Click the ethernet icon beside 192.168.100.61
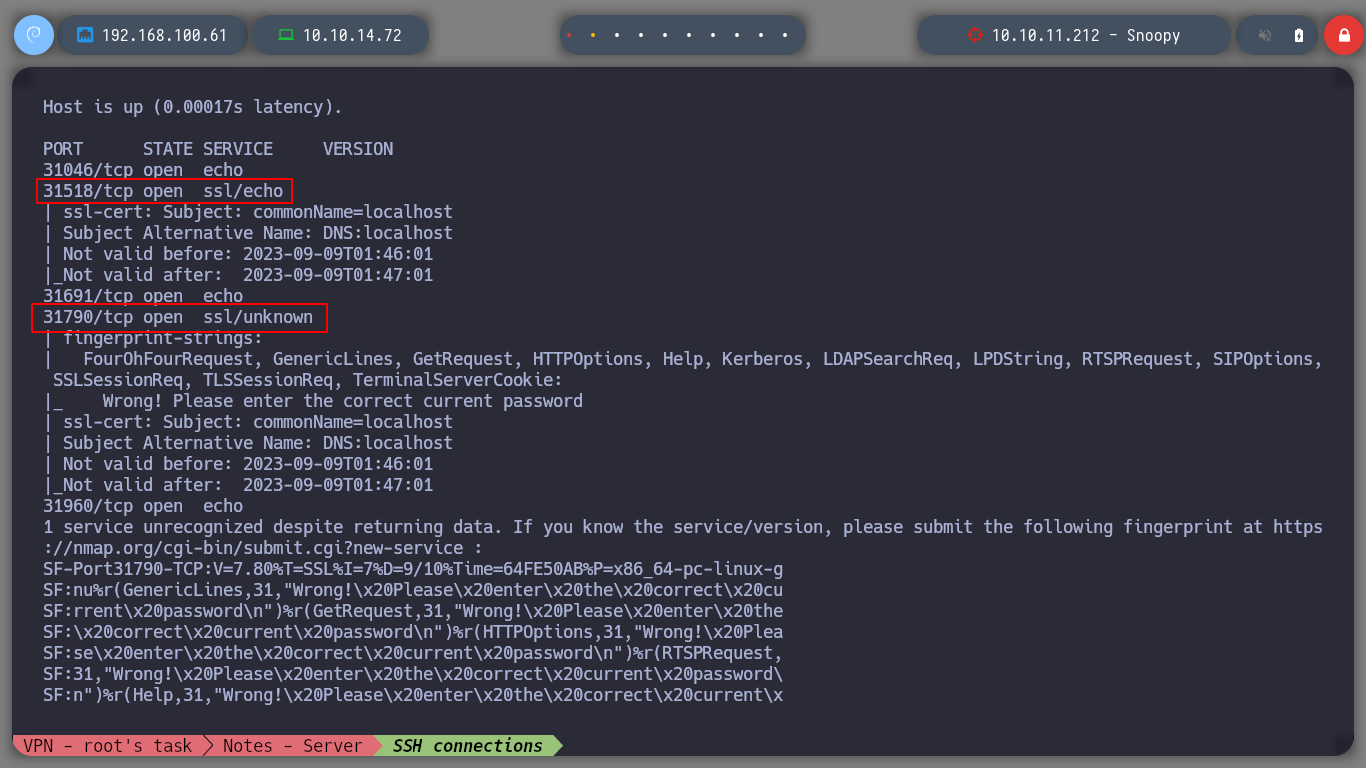 point(85,35)
